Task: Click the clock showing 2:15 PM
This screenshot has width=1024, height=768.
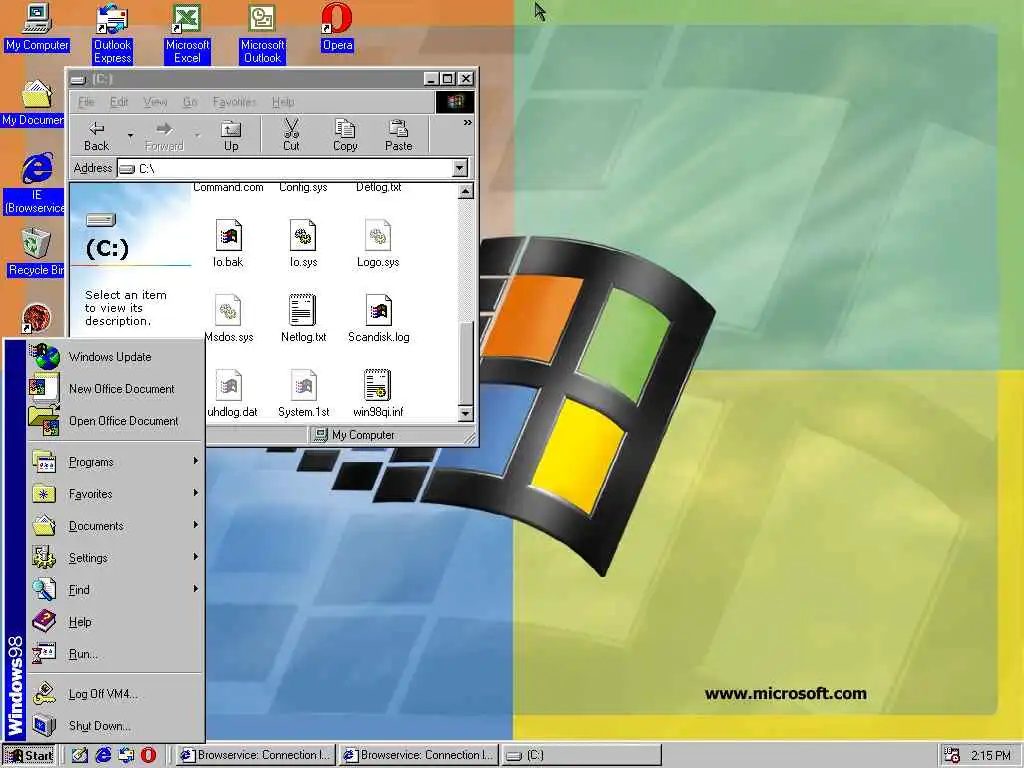Action: [x=991, y=755]
